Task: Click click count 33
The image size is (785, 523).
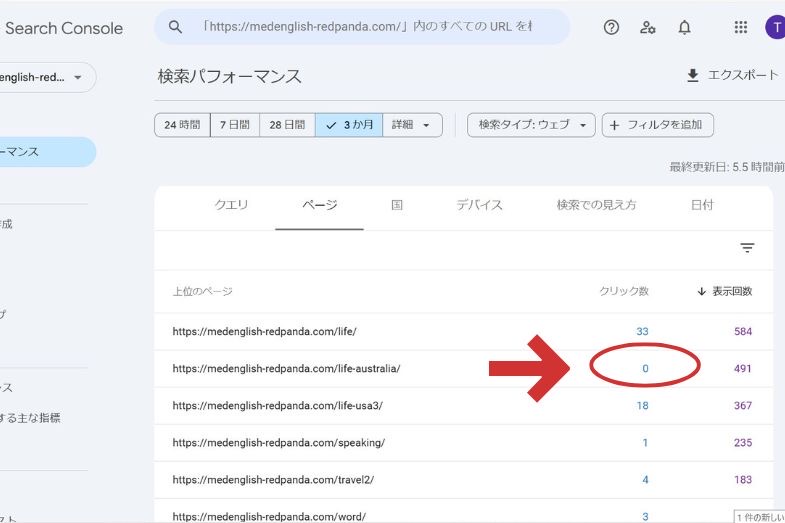Action: (642, 331)
